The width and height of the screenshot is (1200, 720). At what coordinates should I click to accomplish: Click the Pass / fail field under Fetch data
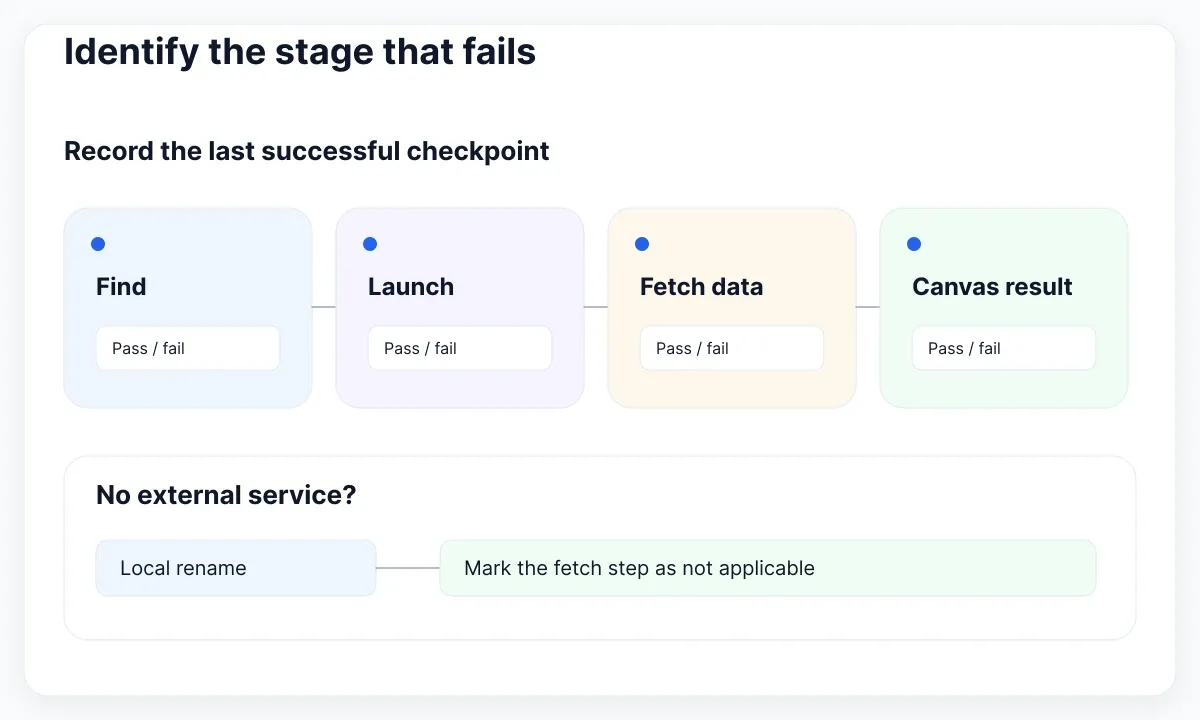click(732, 348)
